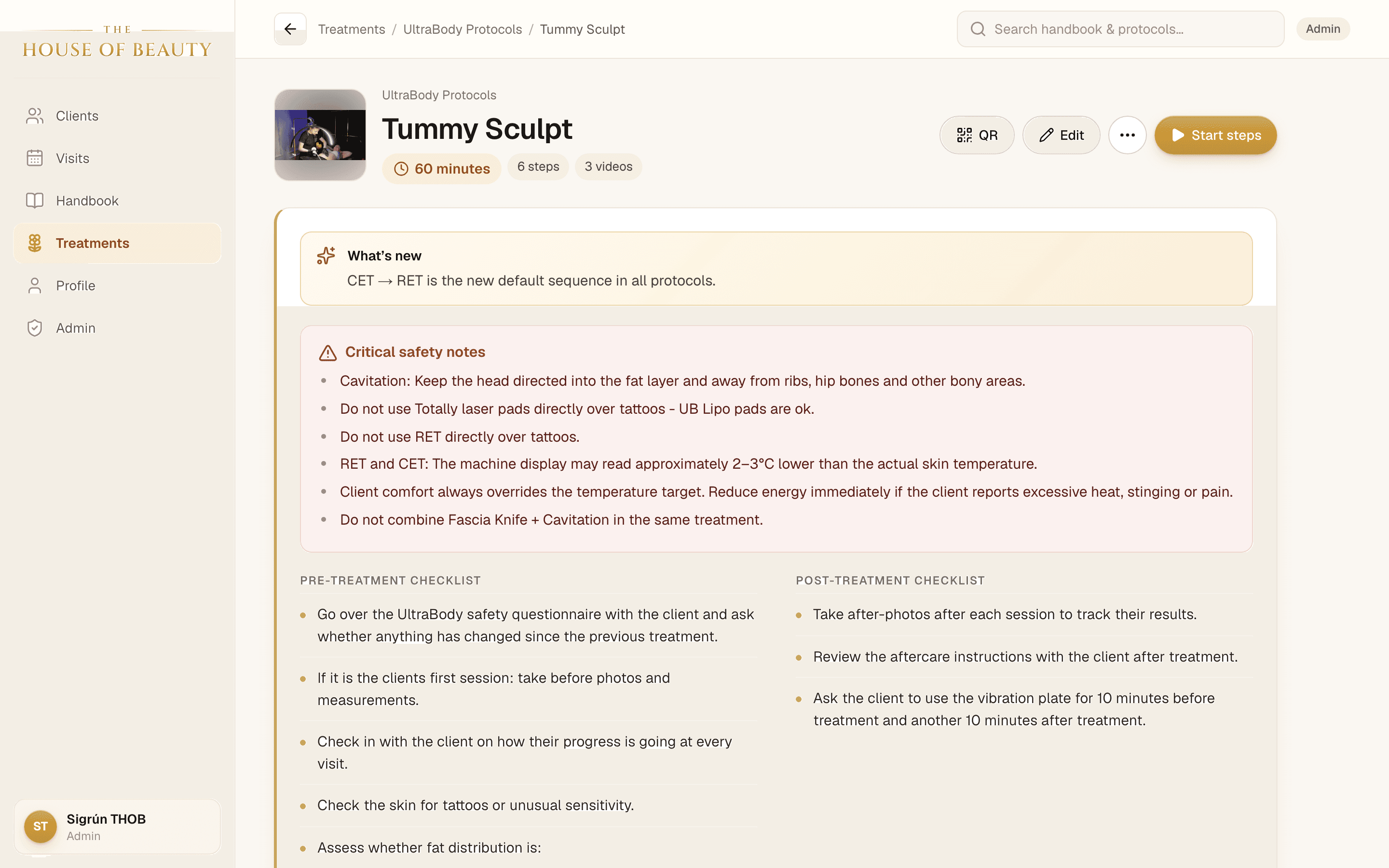Open the Profile page
The image size is (1389, 868).
[117, 285]
